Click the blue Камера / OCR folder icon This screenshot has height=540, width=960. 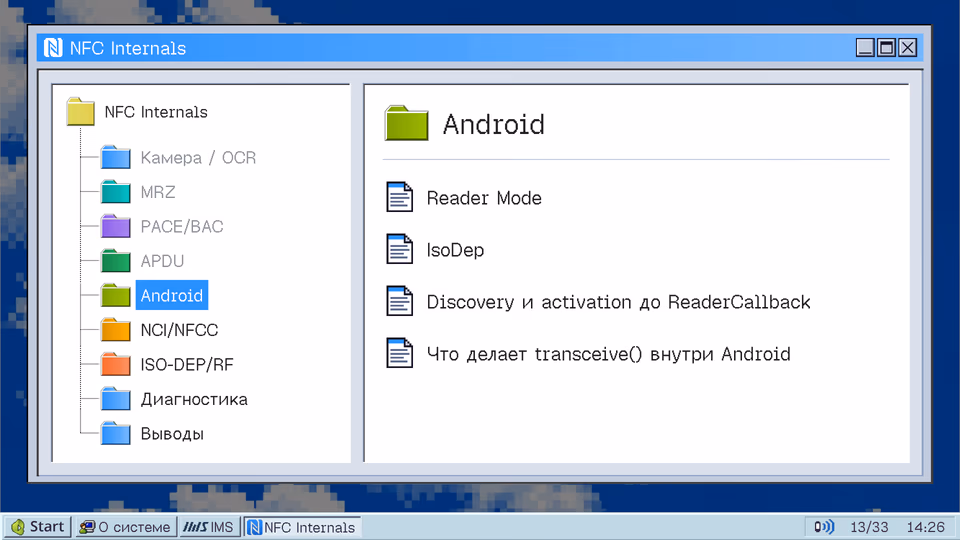[x=116, y=157]
